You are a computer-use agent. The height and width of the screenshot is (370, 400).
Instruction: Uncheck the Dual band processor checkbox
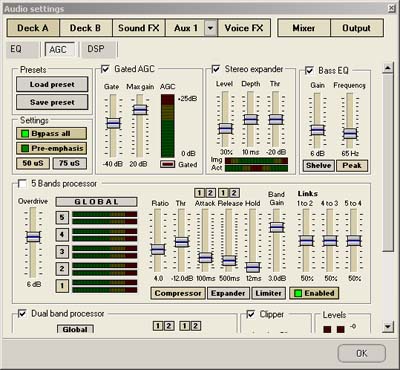[22, 314]
